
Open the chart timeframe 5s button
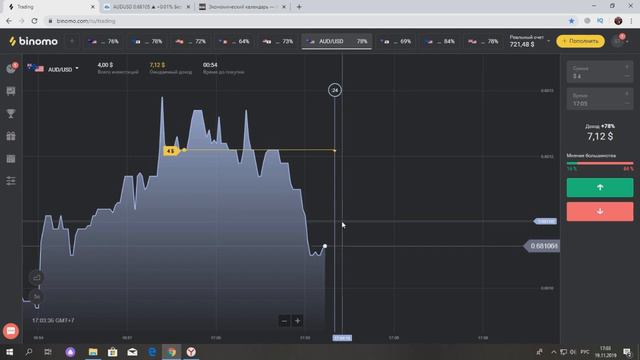37,296
